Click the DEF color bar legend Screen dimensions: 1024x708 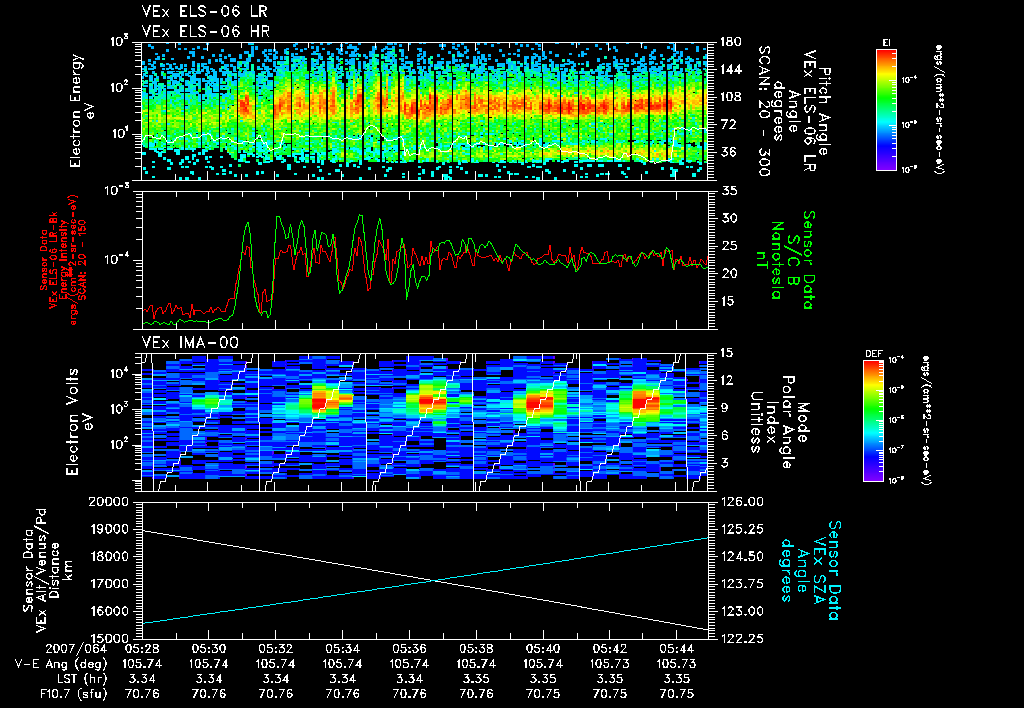point(873,421)
